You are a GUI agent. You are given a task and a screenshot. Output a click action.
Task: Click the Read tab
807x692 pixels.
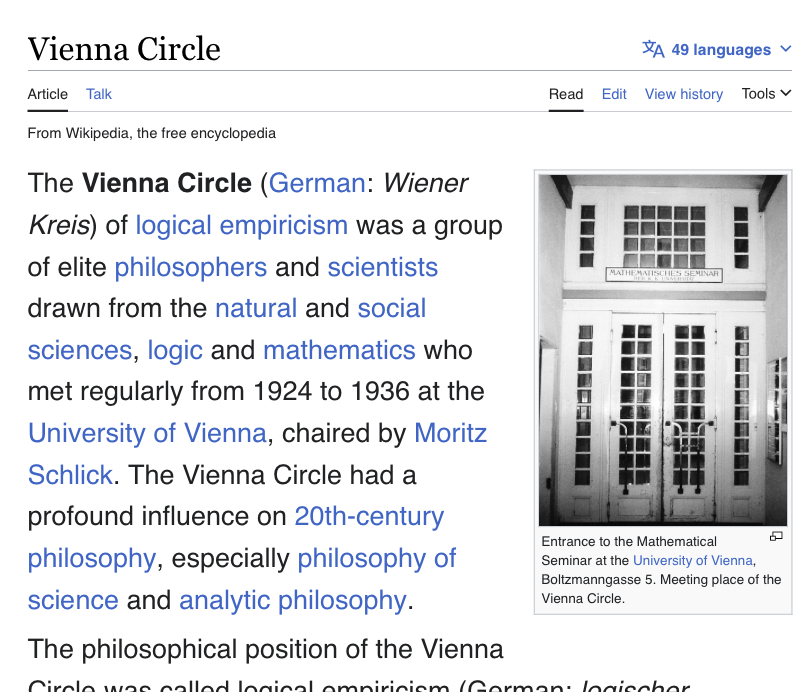click(566, 93)
